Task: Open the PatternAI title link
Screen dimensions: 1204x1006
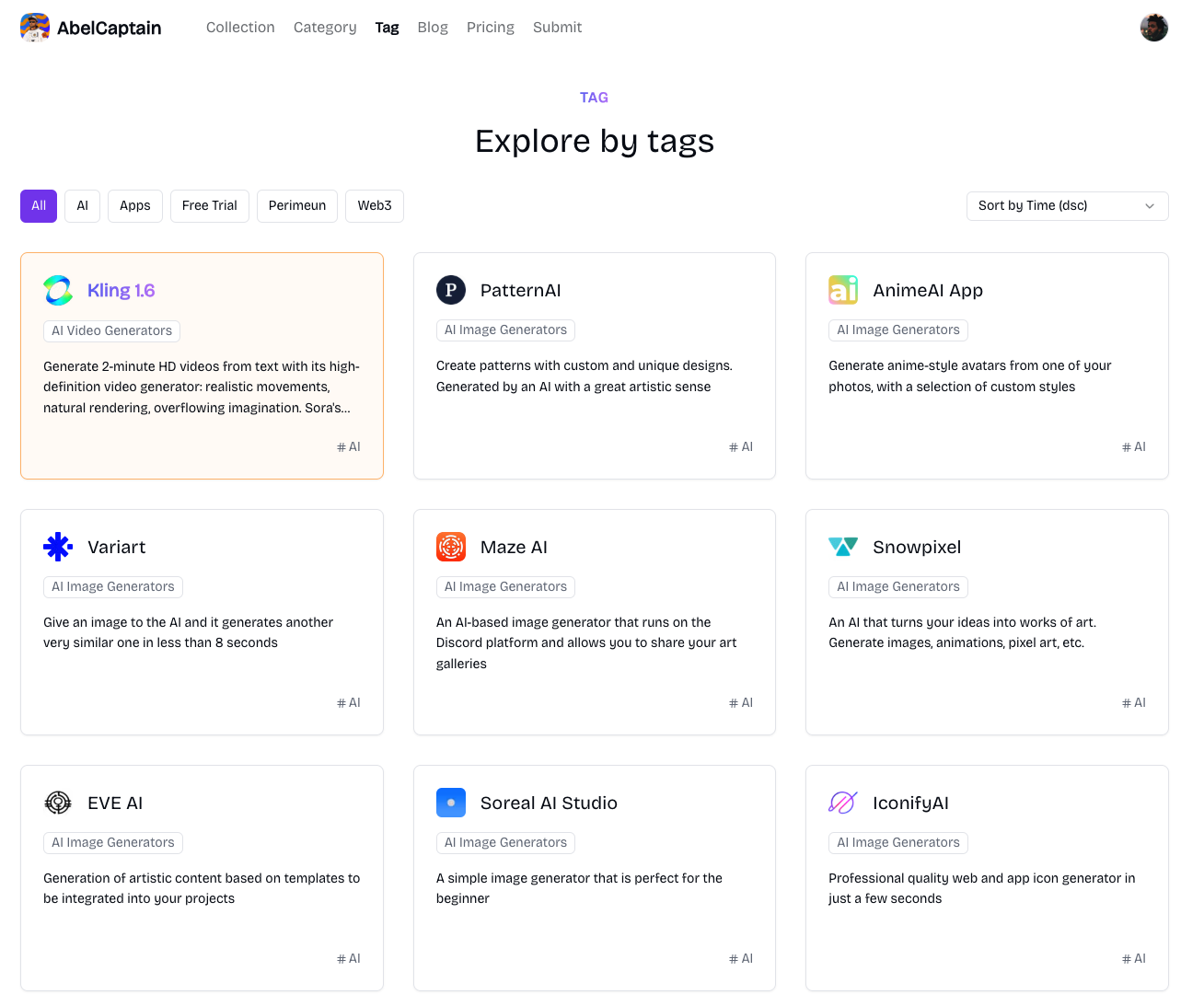Action: pyautogui.click(x=520, y=290)
